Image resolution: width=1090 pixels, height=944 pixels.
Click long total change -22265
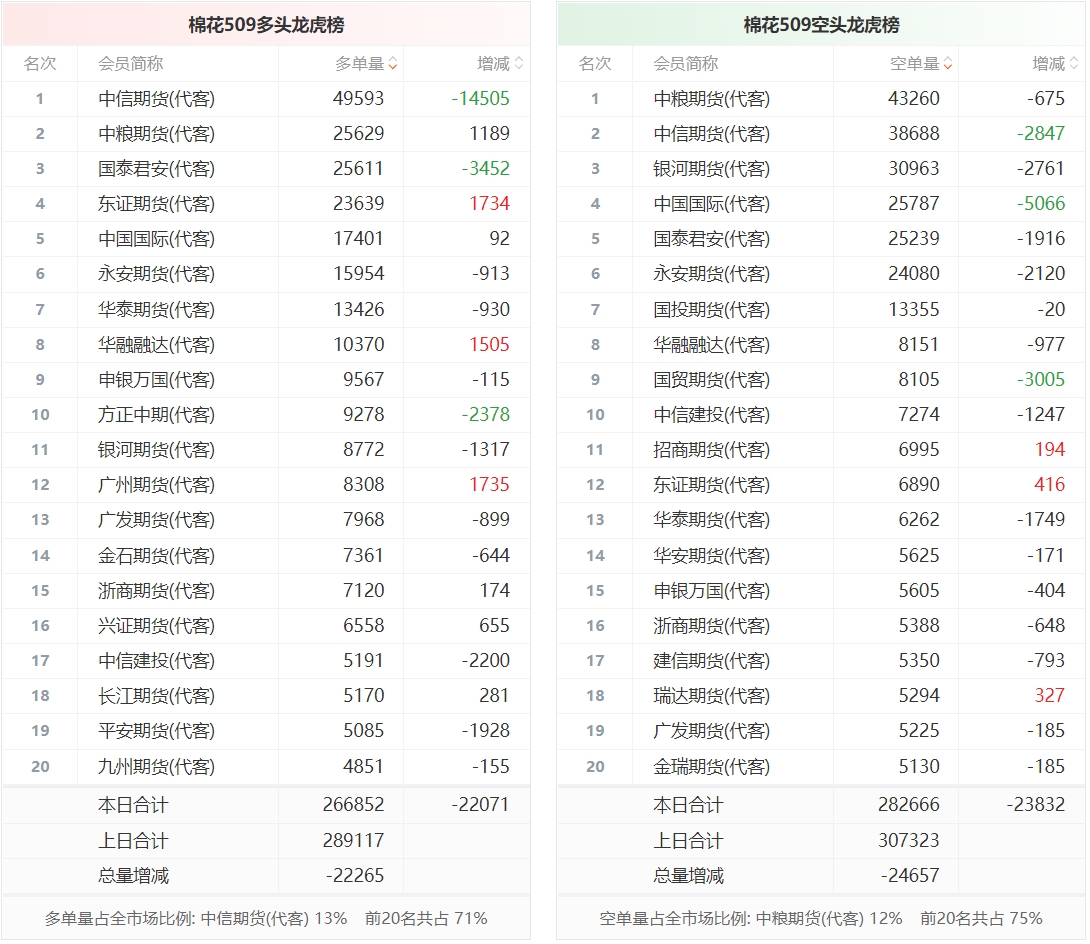[x=355, y=875]
